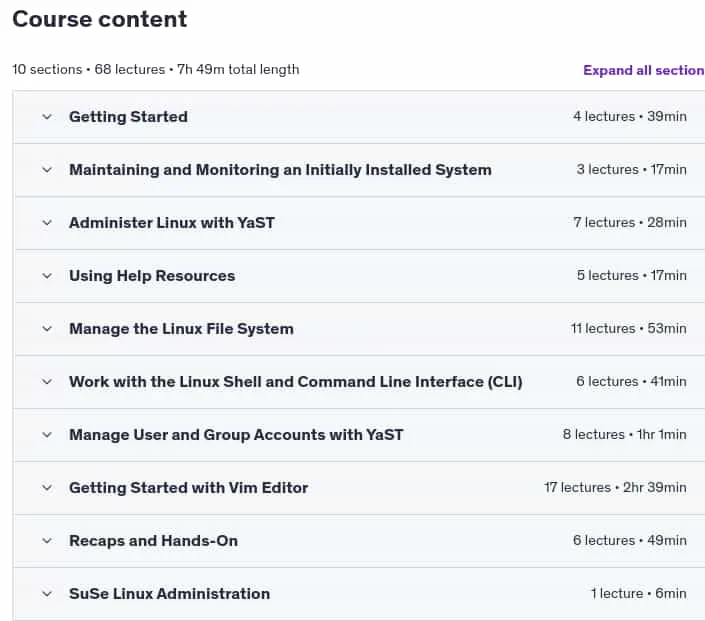705x621 pixels.
Task: Click the Expand all sections link
Action: [644, 70]
